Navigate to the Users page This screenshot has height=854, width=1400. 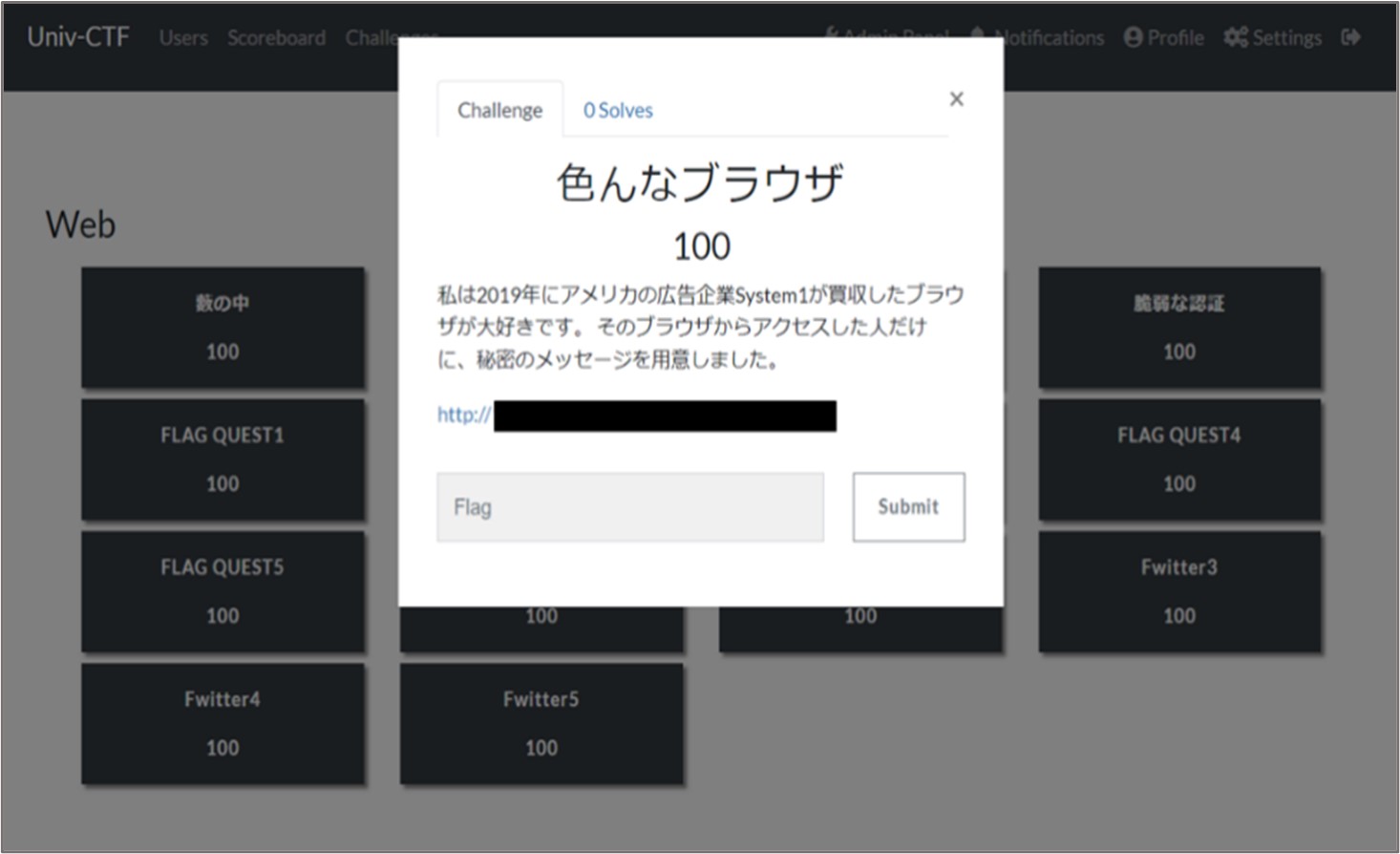(x=183, y=38)
